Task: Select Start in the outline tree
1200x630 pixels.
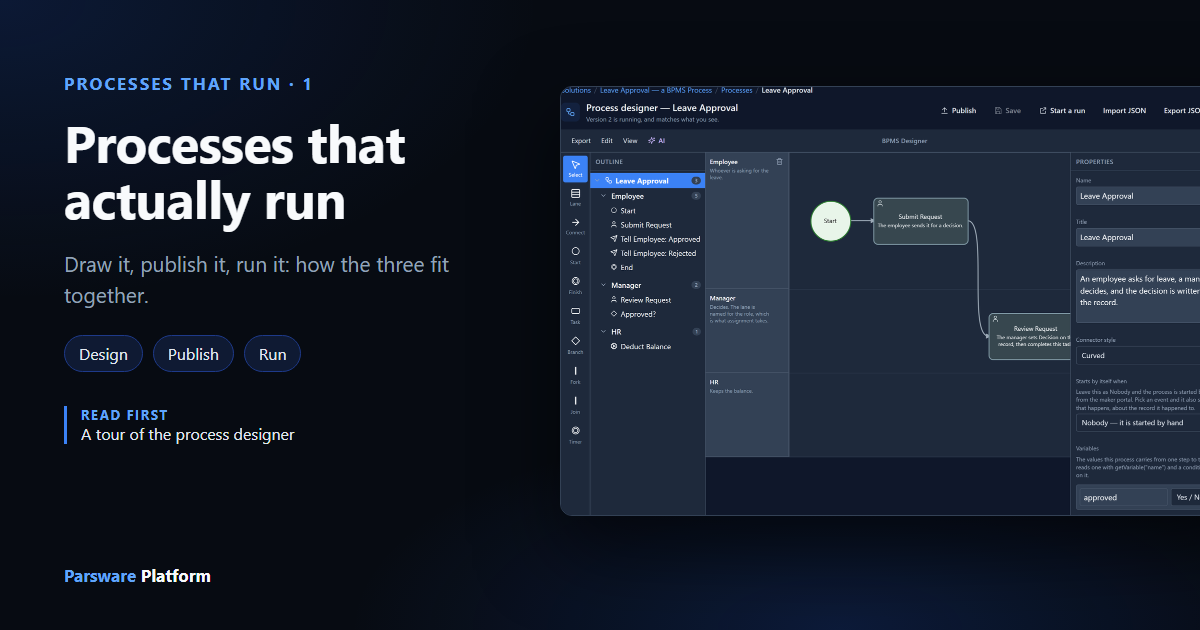Action: 622,211
